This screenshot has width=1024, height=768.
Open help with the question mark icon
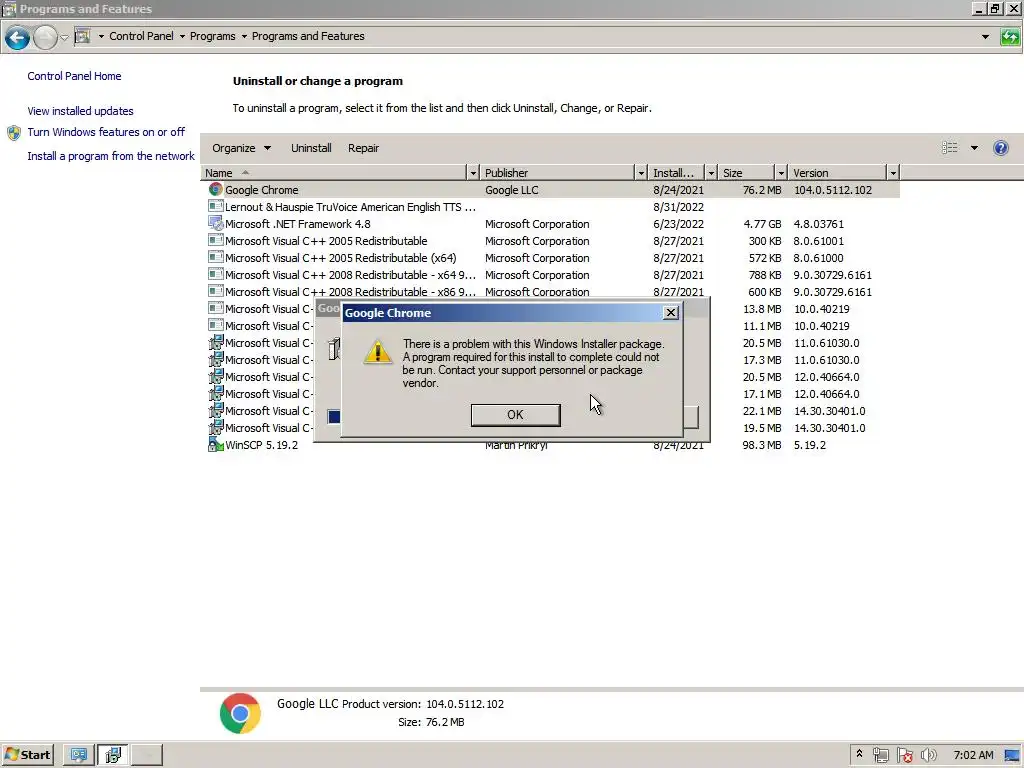pos(1000,148)
